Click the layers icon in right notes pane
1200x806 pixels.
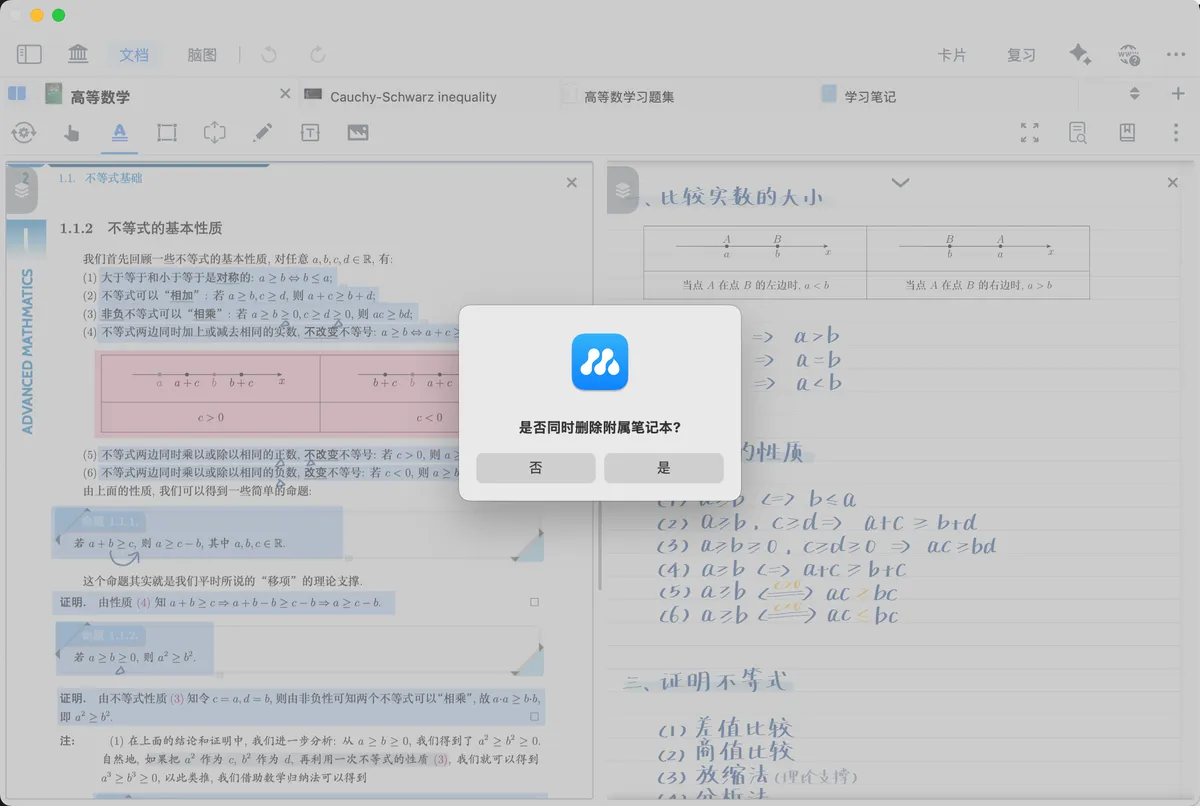coord(623,189)
